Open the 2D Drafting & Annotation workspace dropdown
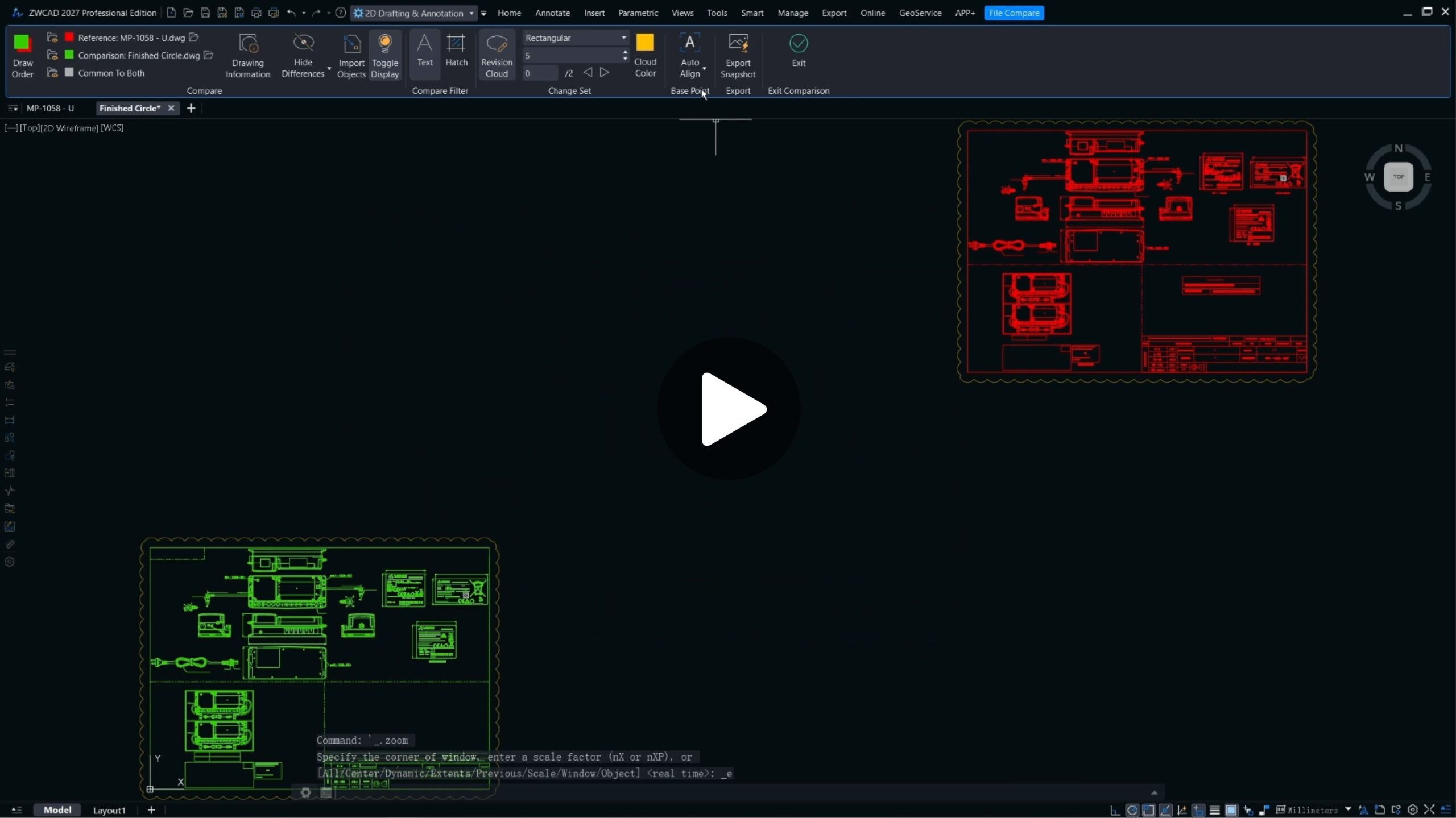 coord(471,13)
